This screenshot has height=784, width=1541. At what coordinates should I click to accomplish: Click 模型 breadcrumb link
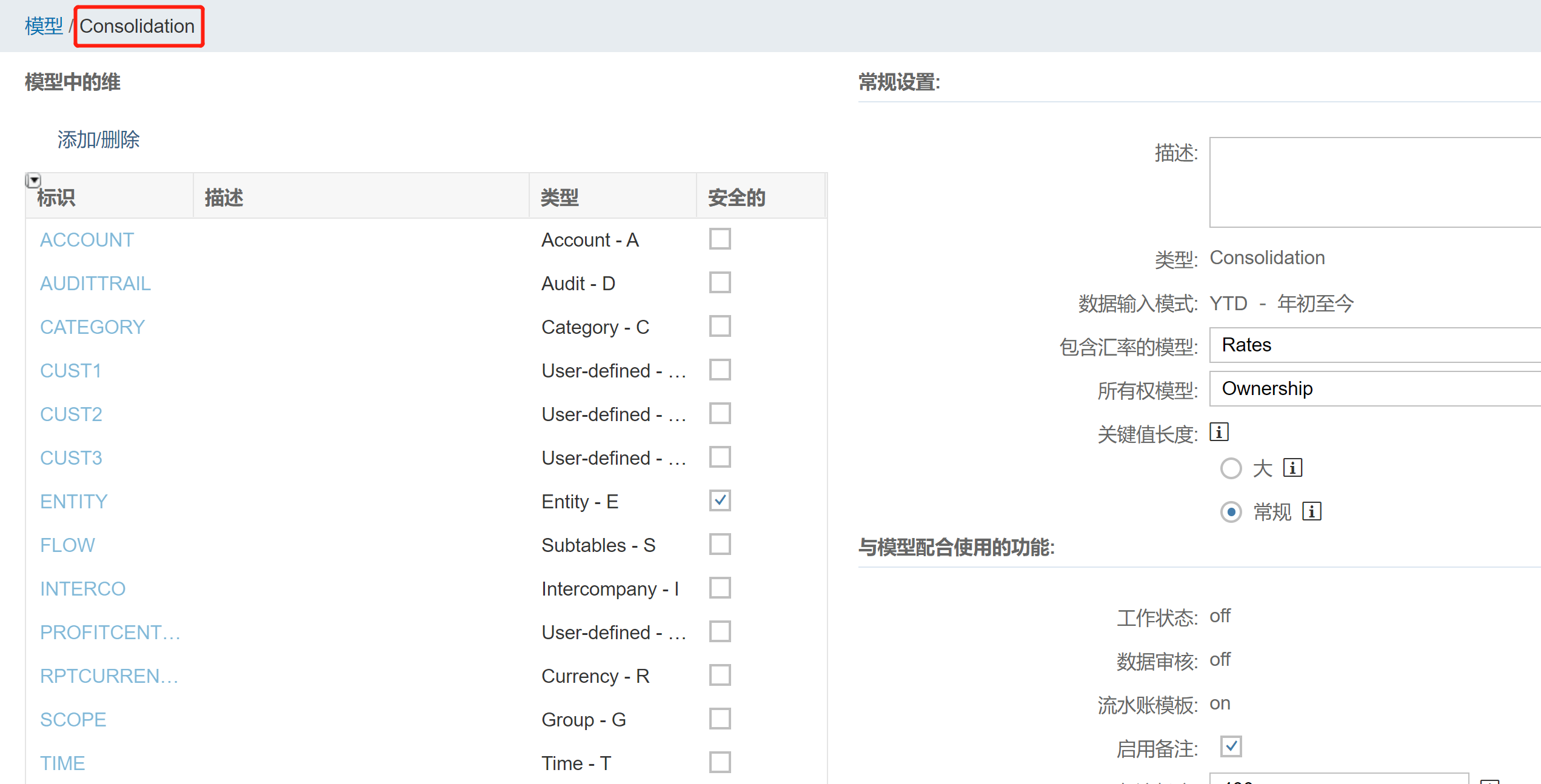click(x=44, y=26)
